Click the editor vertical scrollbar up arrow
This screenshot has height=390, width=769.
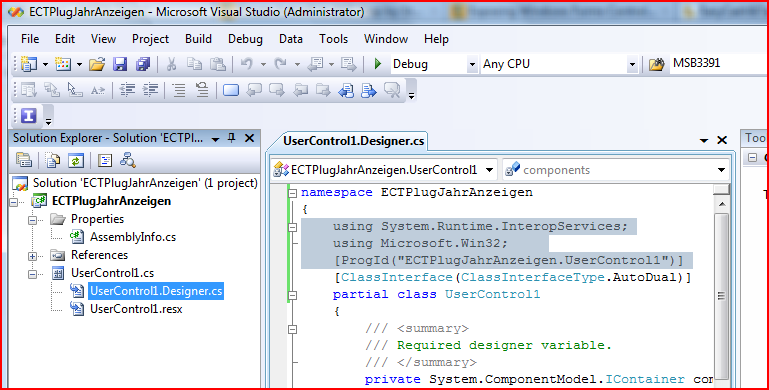coord(721,204)
